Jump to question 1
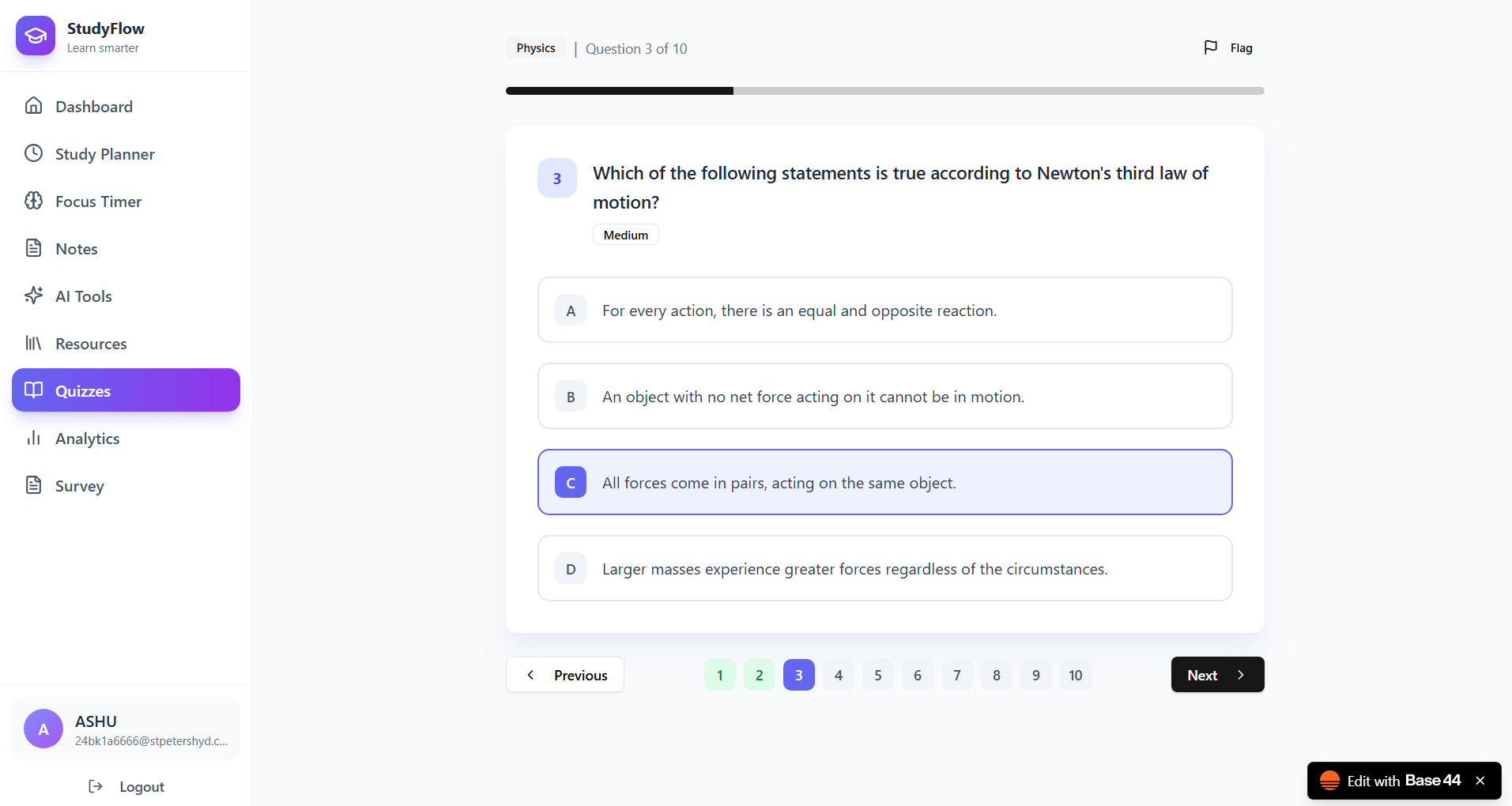The image size is (1512, 806). point(720,675)
